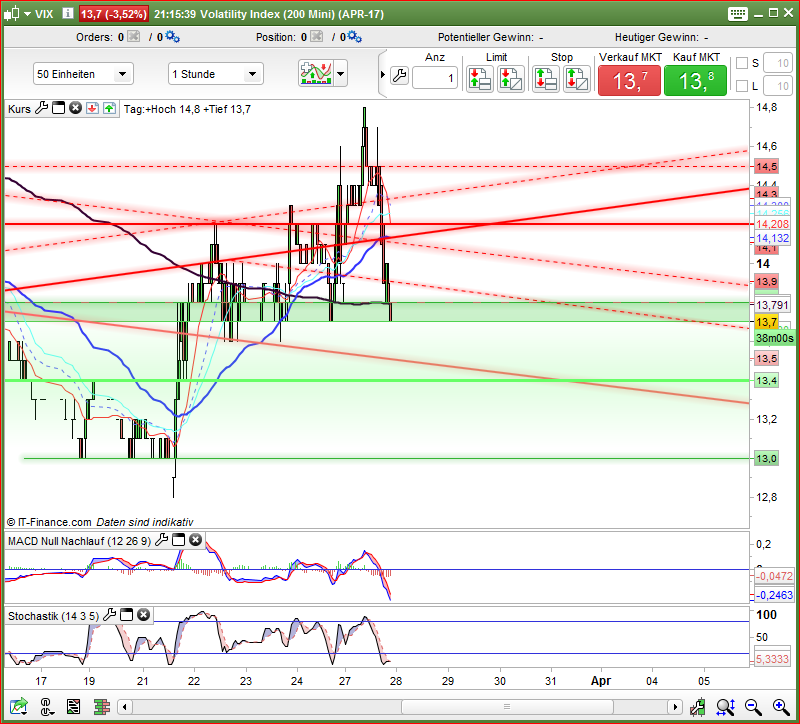Click the add indicators chart icon
The height and width of the screenshot is (724, 800).
click(x=316, y=73)
